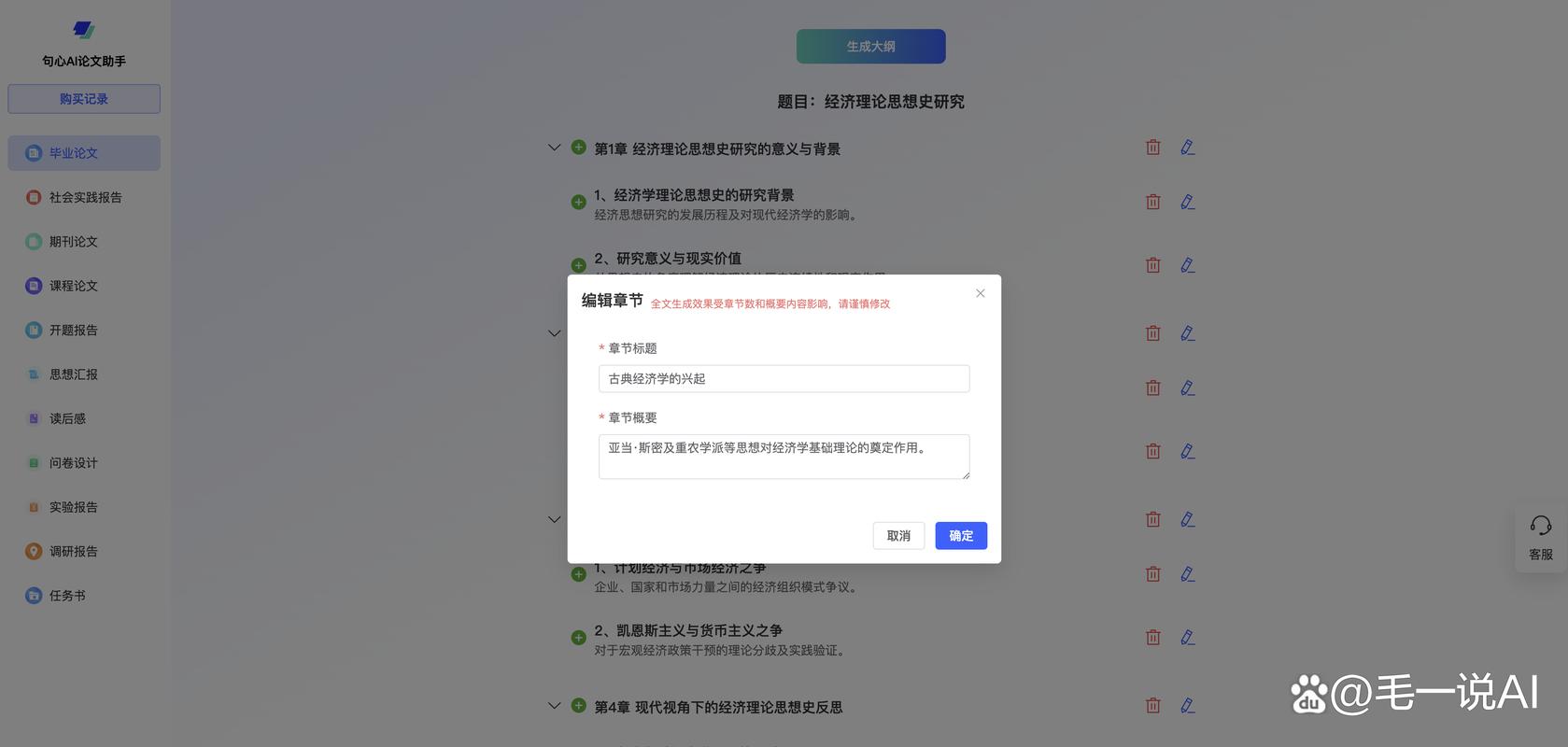Click the 生成大纲 button
1568x747 pixels.
pos(870,46)
